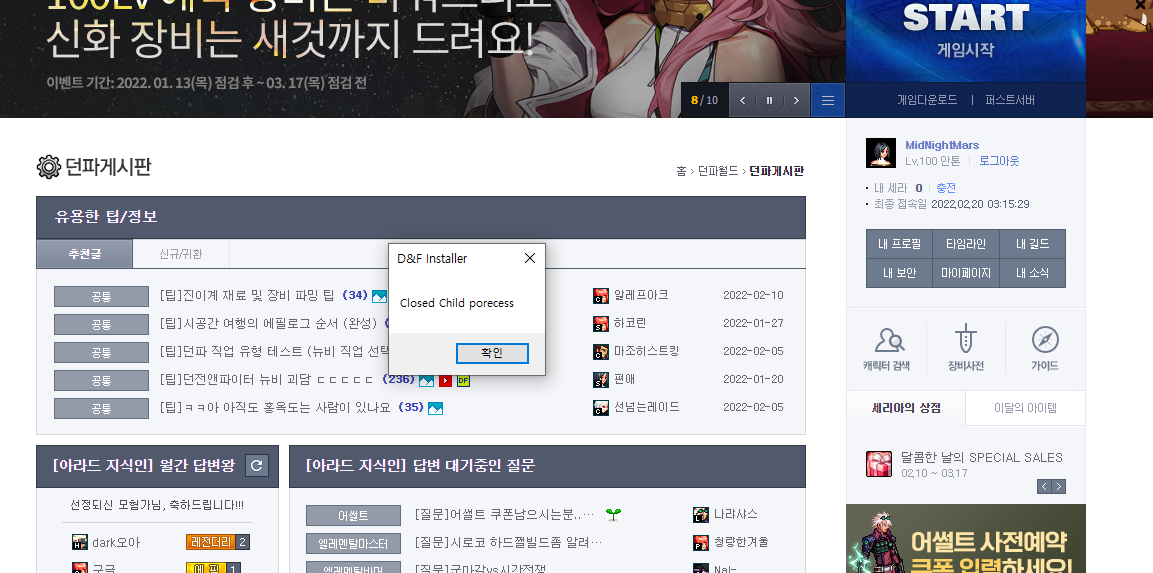The width and height of the screenshot is (1153, 573).
Task: Open 장비사전 equipment dictionary icon
Action: [x=965, y=347]
